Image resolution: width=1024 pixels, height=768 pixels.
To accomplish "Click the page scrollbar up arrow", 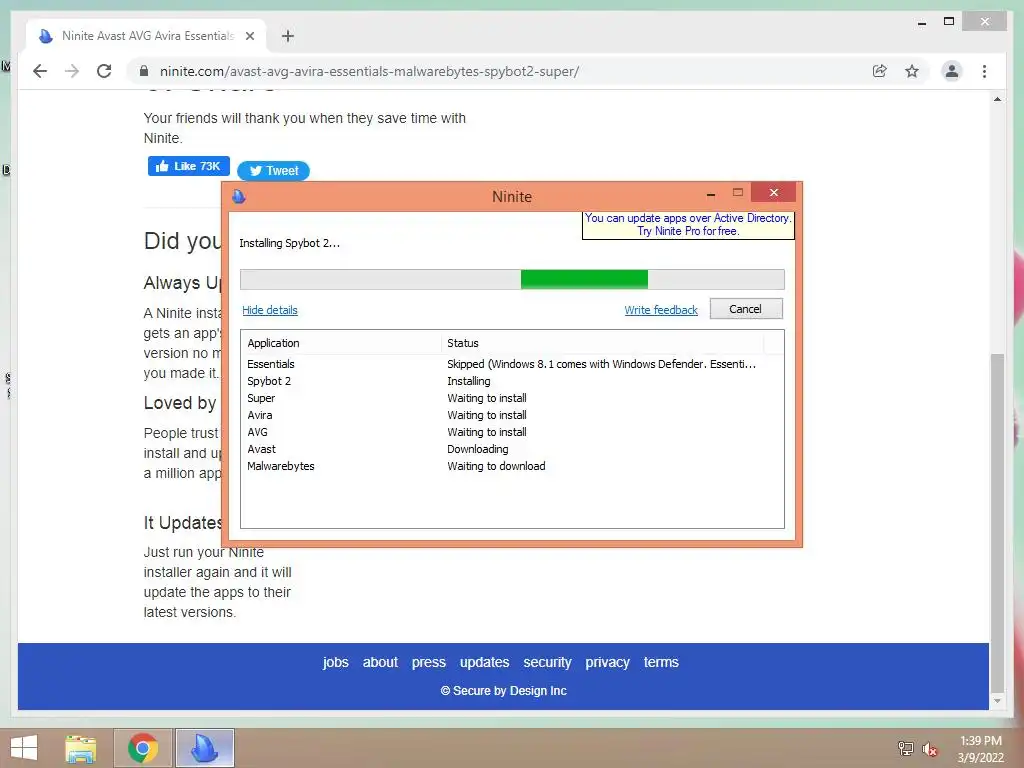I will (997, 99).
